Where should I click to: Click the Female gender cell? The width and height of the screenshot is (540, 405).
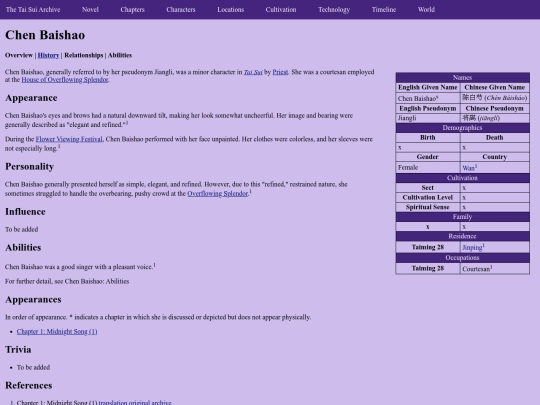pos(428,168)
